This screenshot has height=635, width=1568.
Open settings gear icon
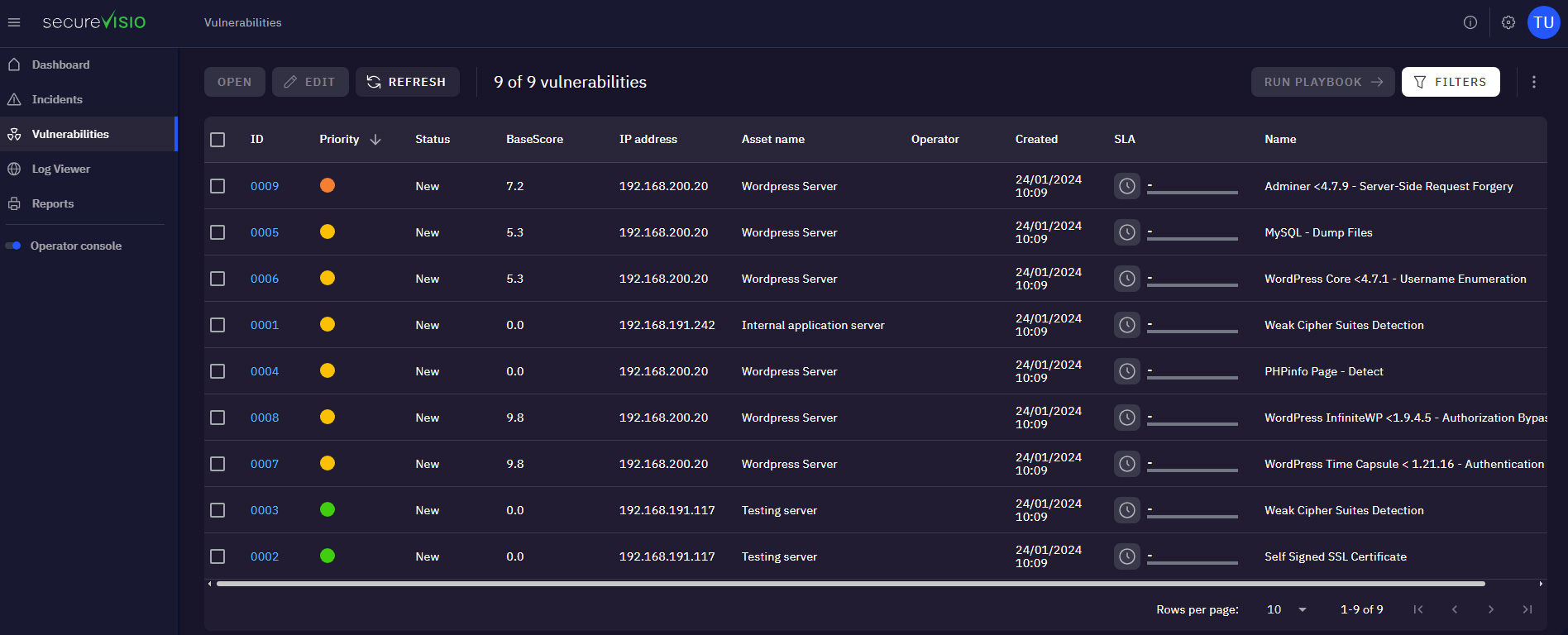pos(1508,22)
